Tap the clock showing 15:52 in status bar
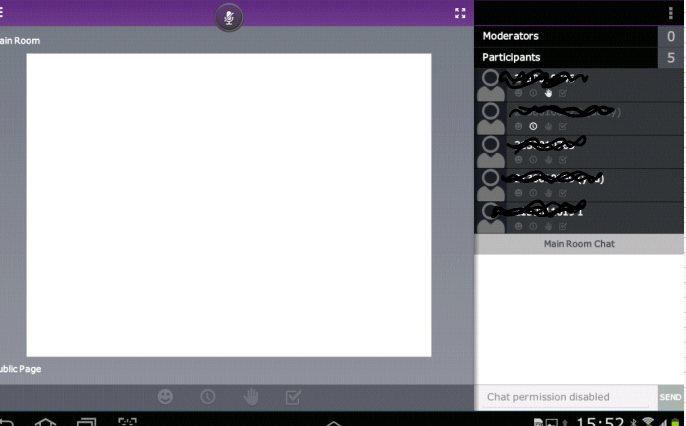The width and height of the screenshot is (686, 426). (600, 422)
